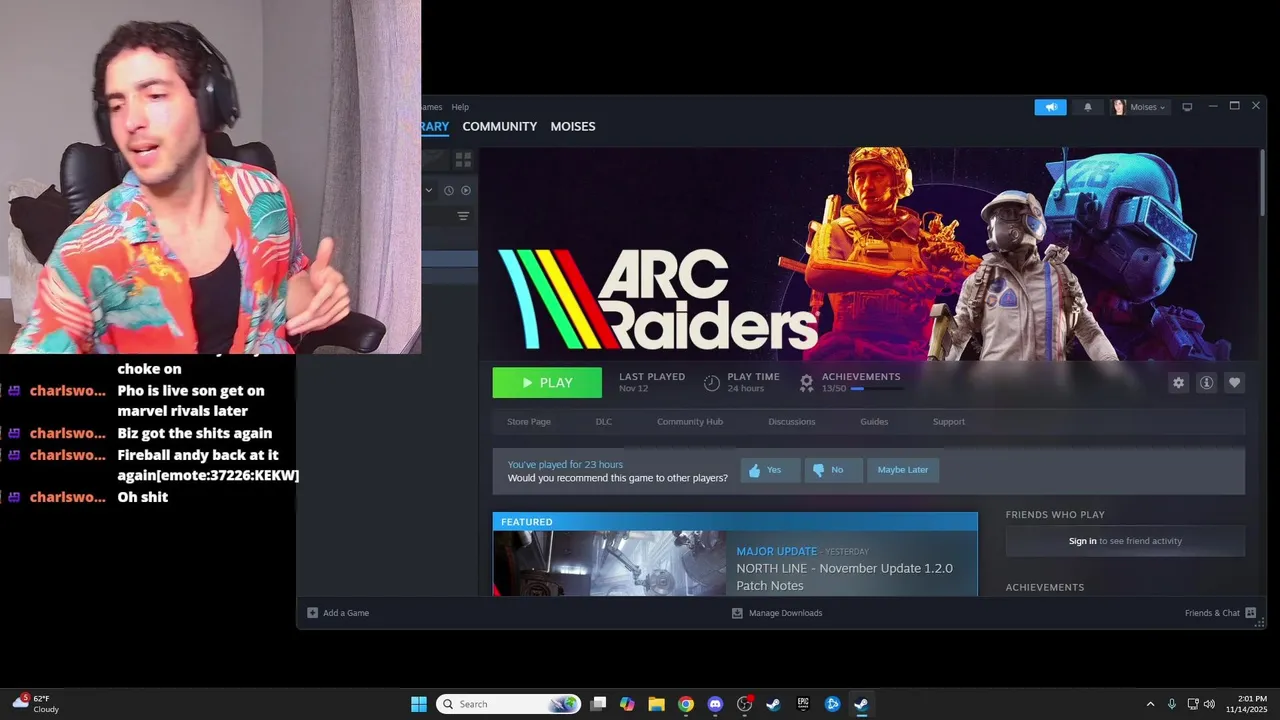
Task: Open the Achievements ribbon icon
Action: (x=807, y=383)
